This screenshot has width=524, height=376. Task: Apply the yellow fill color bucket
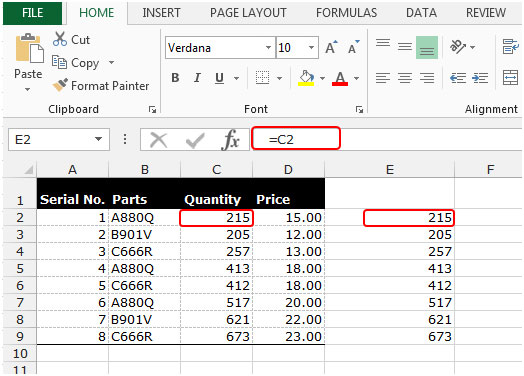coord(306,78)
